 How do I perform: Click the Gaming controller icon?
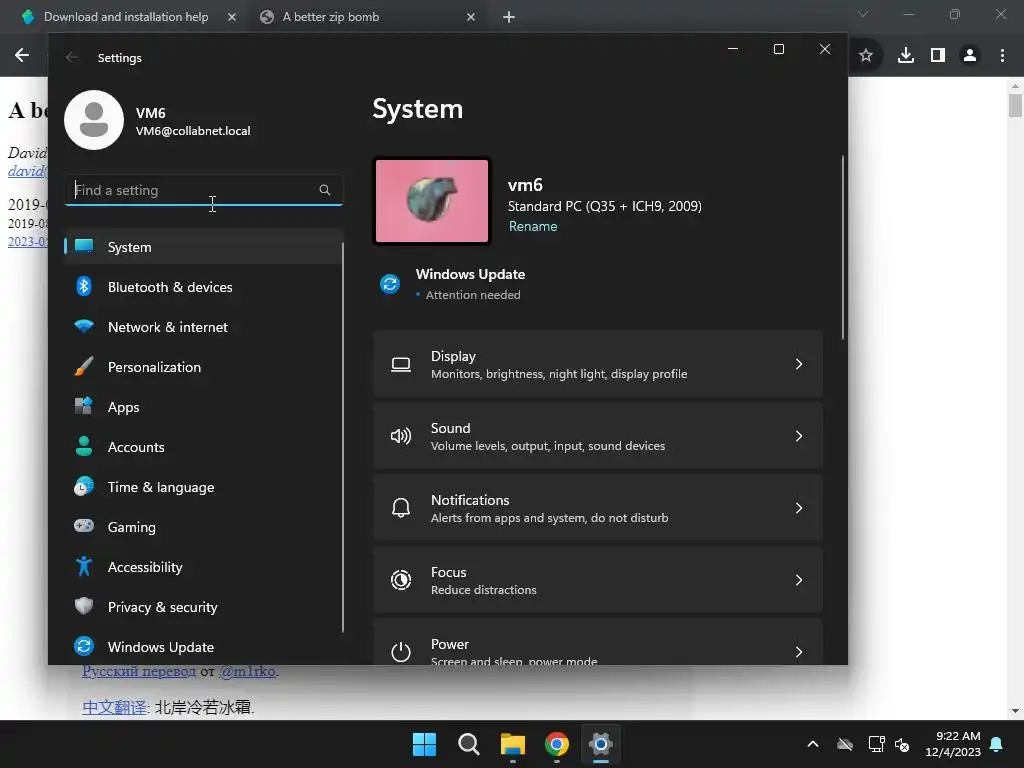tap(84, 526)
